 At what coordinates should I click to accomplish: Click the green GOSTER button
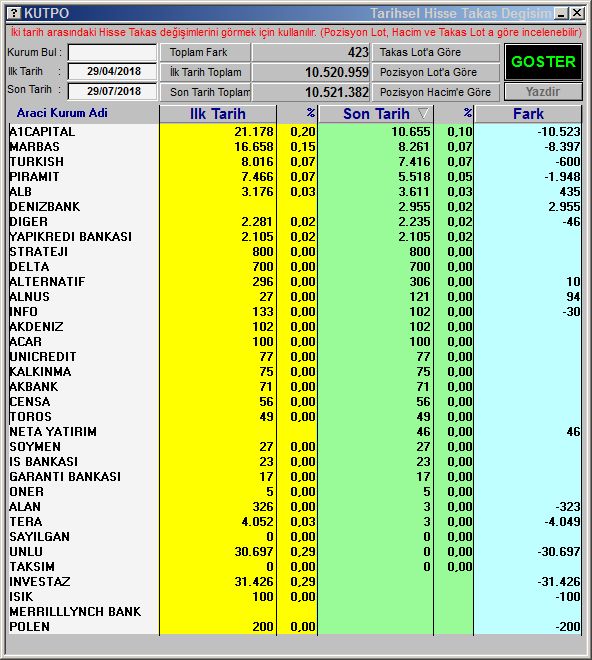click(543, 62)
